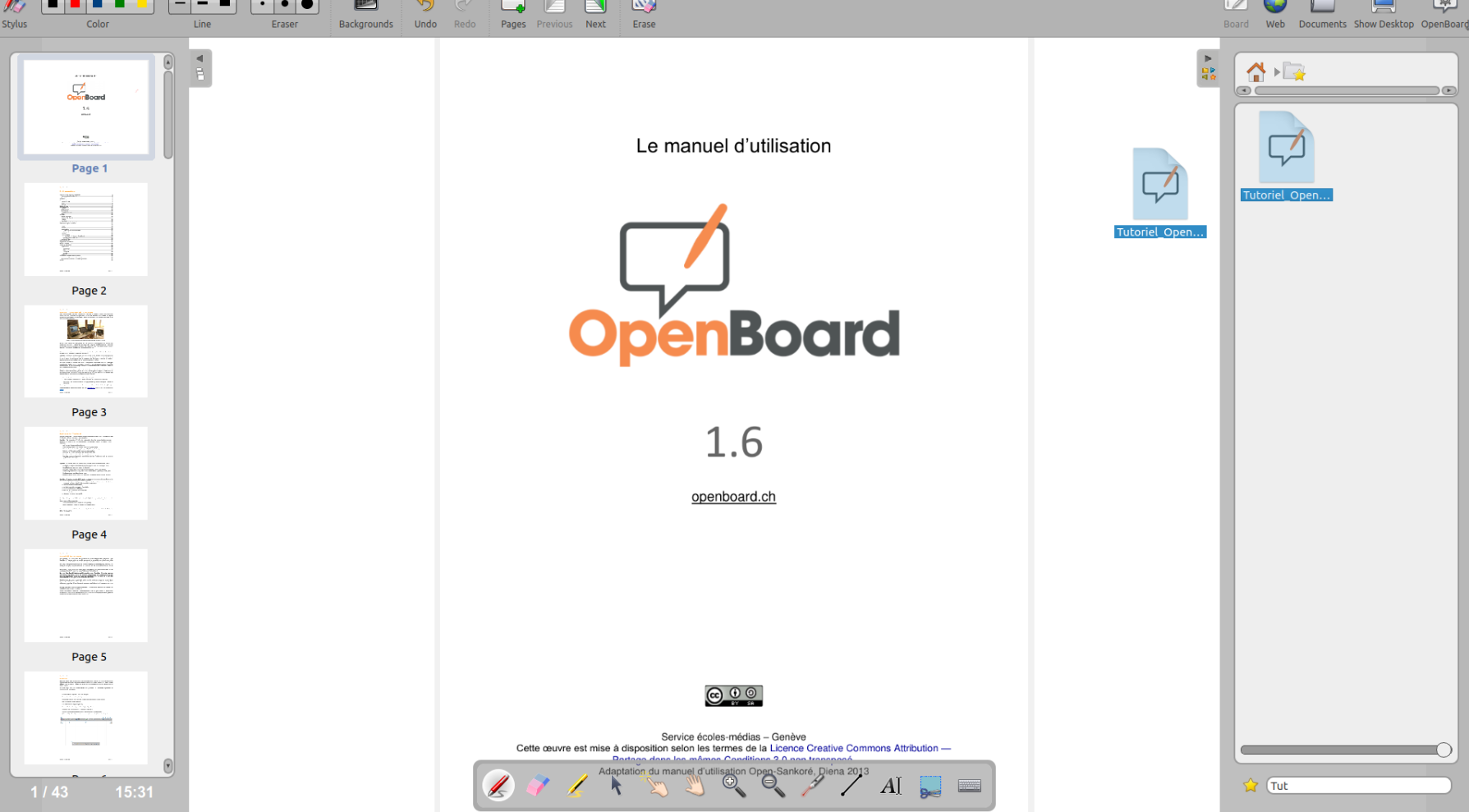
Task: Open Page 1 thumbnail
Action: pos(86,108)
